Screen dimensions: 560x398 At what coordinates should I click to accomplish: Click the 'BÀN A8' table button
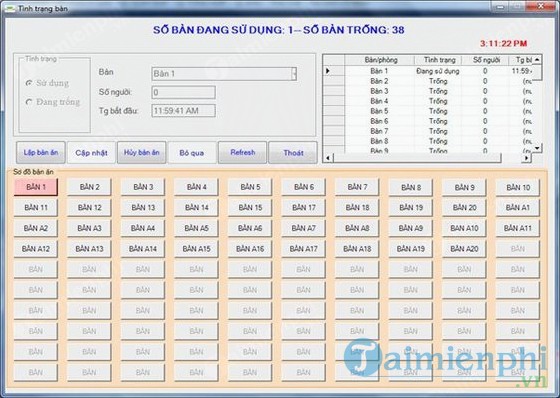[357, 228]
